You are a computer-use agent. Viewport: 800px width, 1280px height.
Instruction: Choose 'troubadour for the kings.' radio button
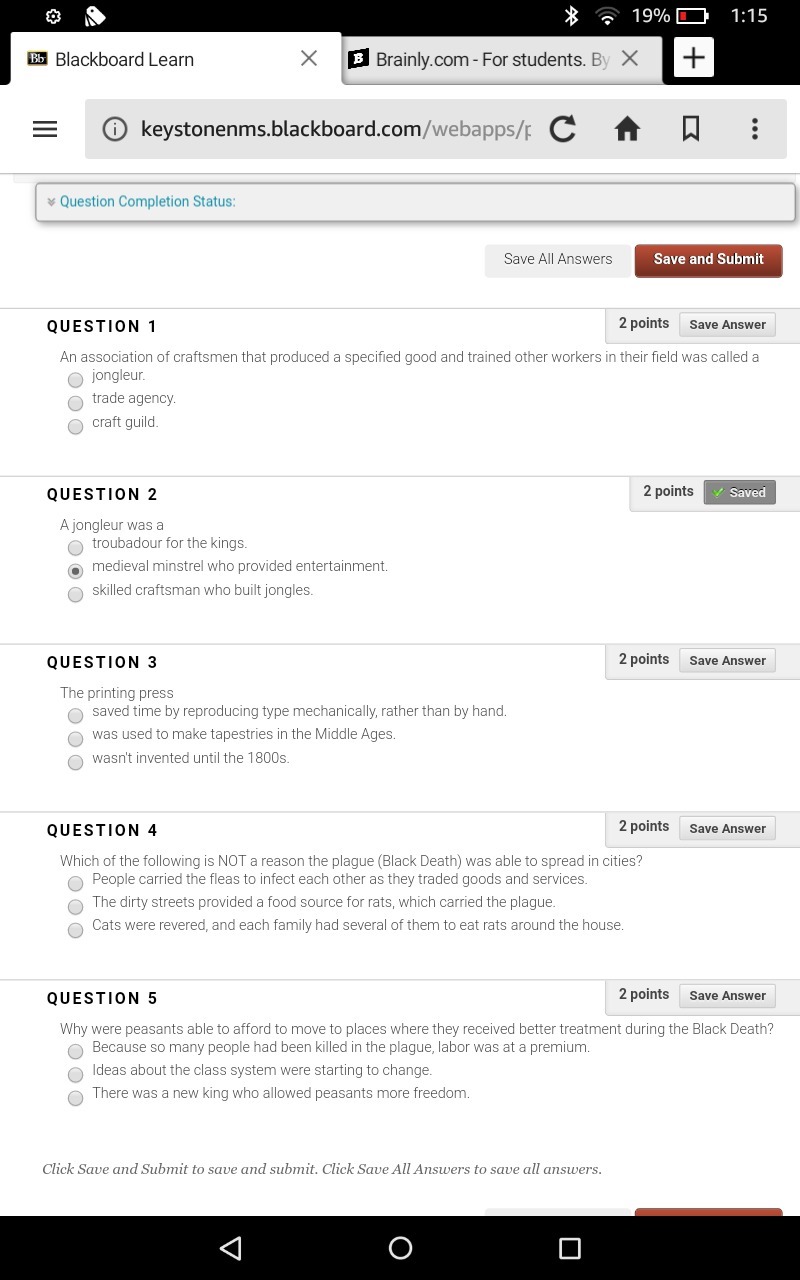(x=75, y=547)
